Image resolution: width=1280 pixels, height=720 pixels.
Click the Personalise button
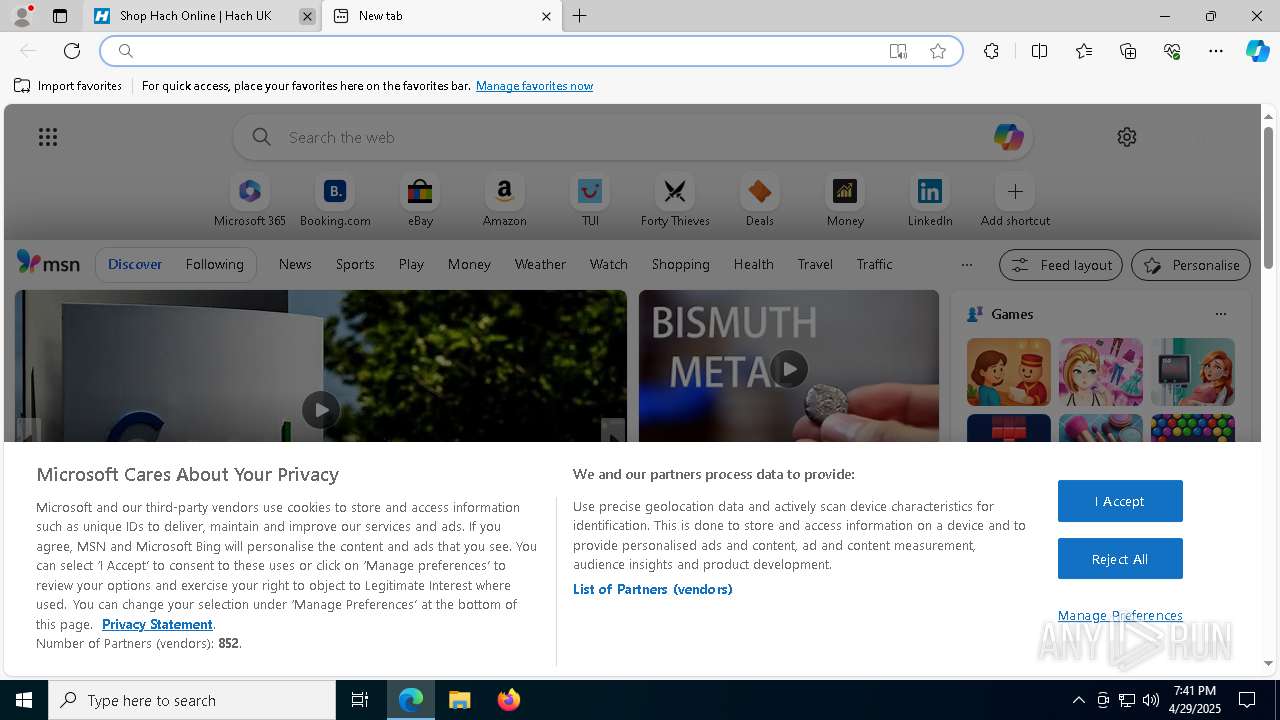[x=1191, y=265]
